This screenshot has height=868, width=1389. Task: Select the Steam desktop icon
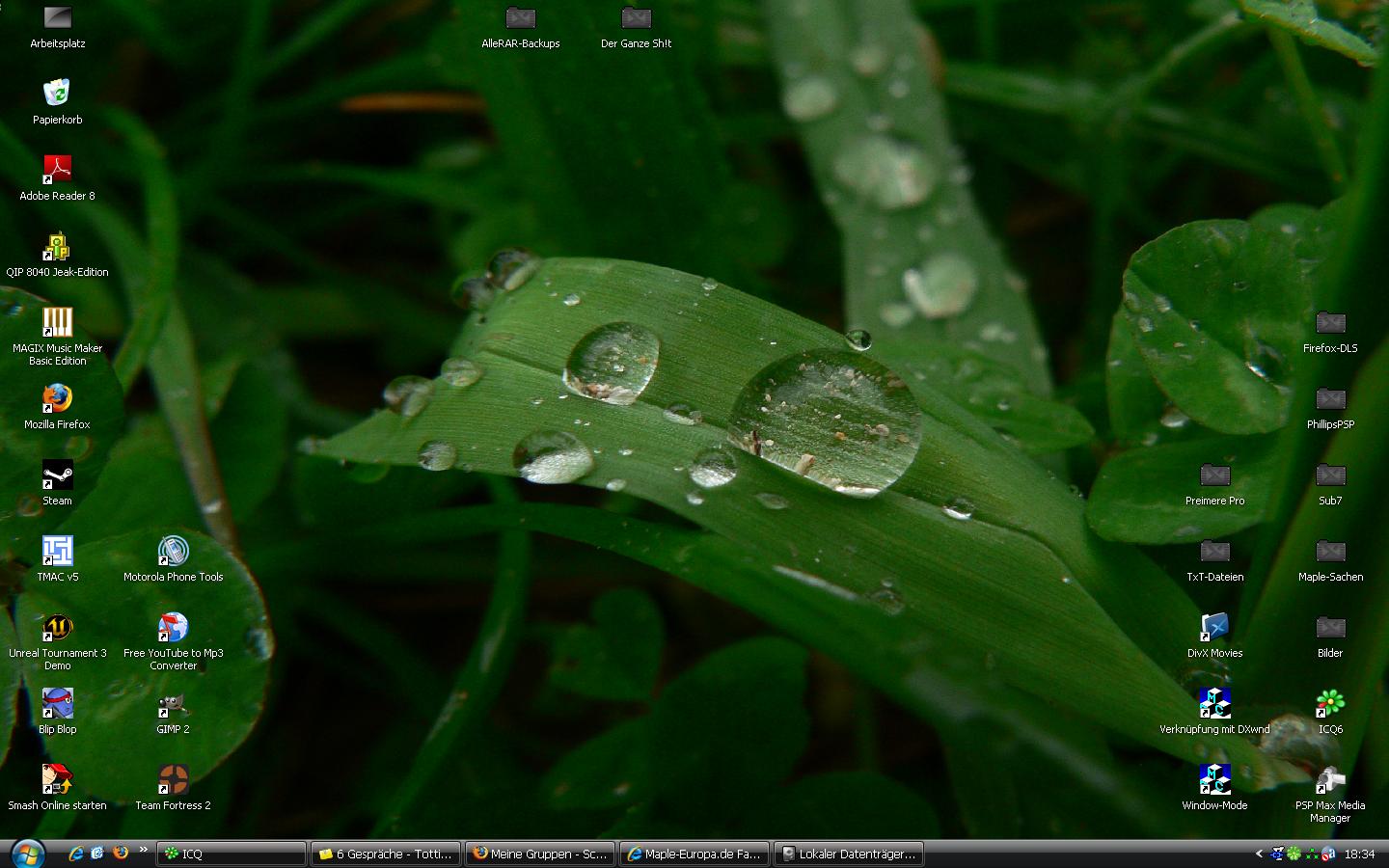coord(57,475)
